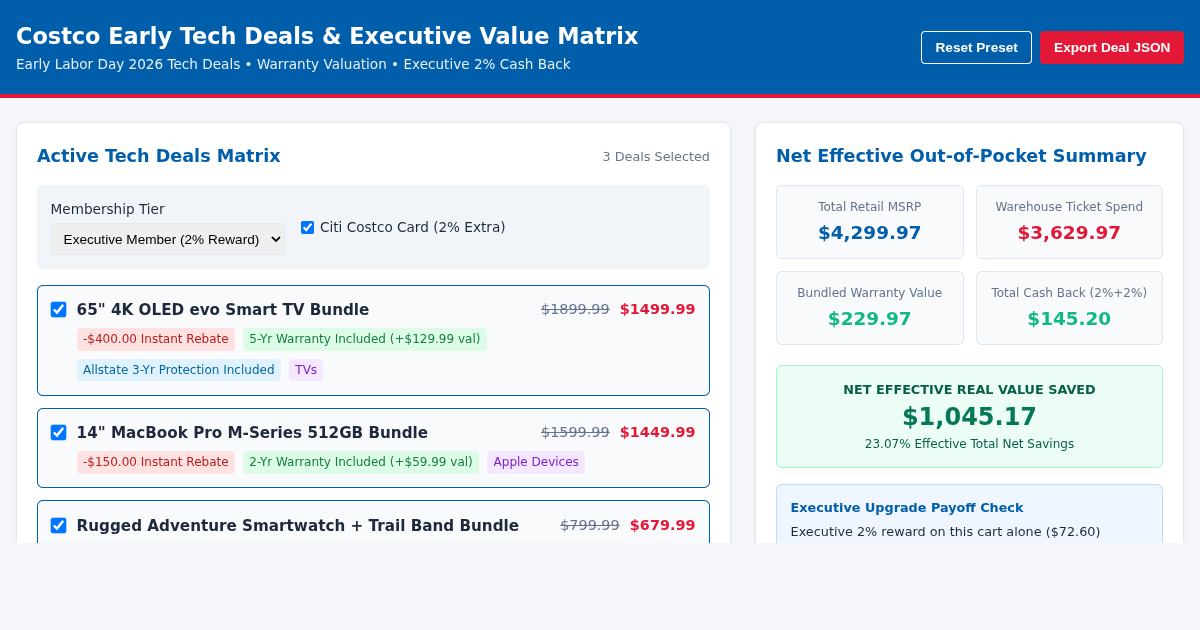Click Allstate 3-Yr Protection Included tag
Screen dimensions: 1200x630
[179, 370]
